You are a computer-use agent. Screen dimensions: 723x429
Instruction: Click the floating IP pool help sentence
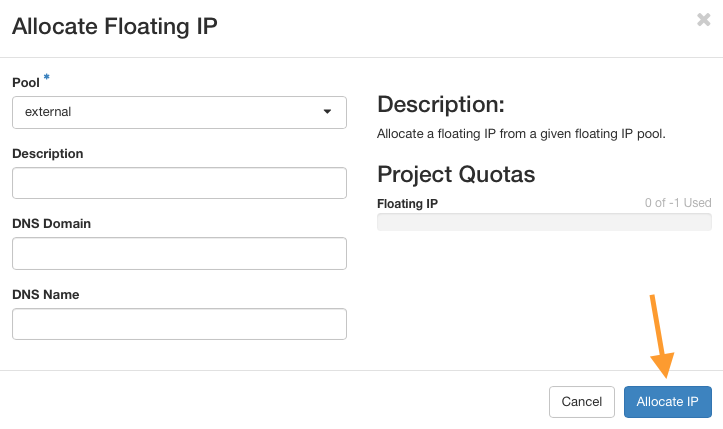point(520,133)
